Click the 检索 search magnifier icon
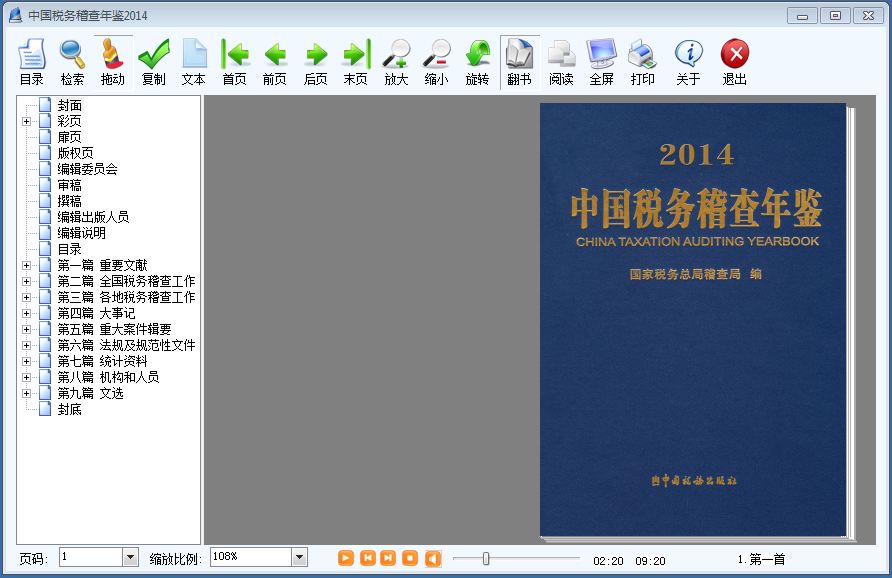 click(72, 62)
